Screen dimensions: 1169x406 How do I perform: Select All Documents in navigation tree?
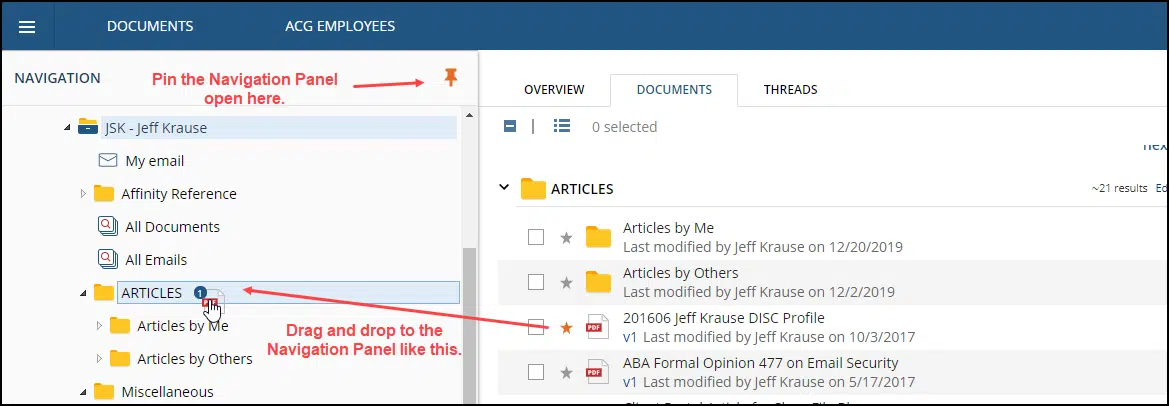(x=172, y=226)
